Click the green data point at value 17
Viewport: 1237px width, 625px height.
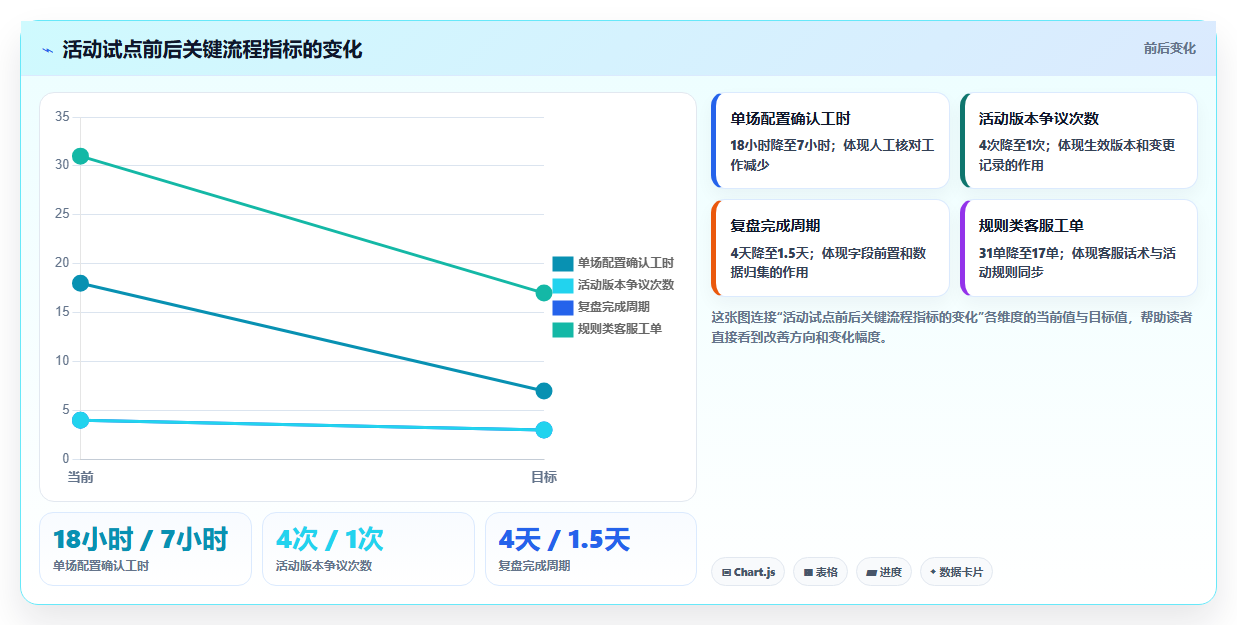[544, 293]
